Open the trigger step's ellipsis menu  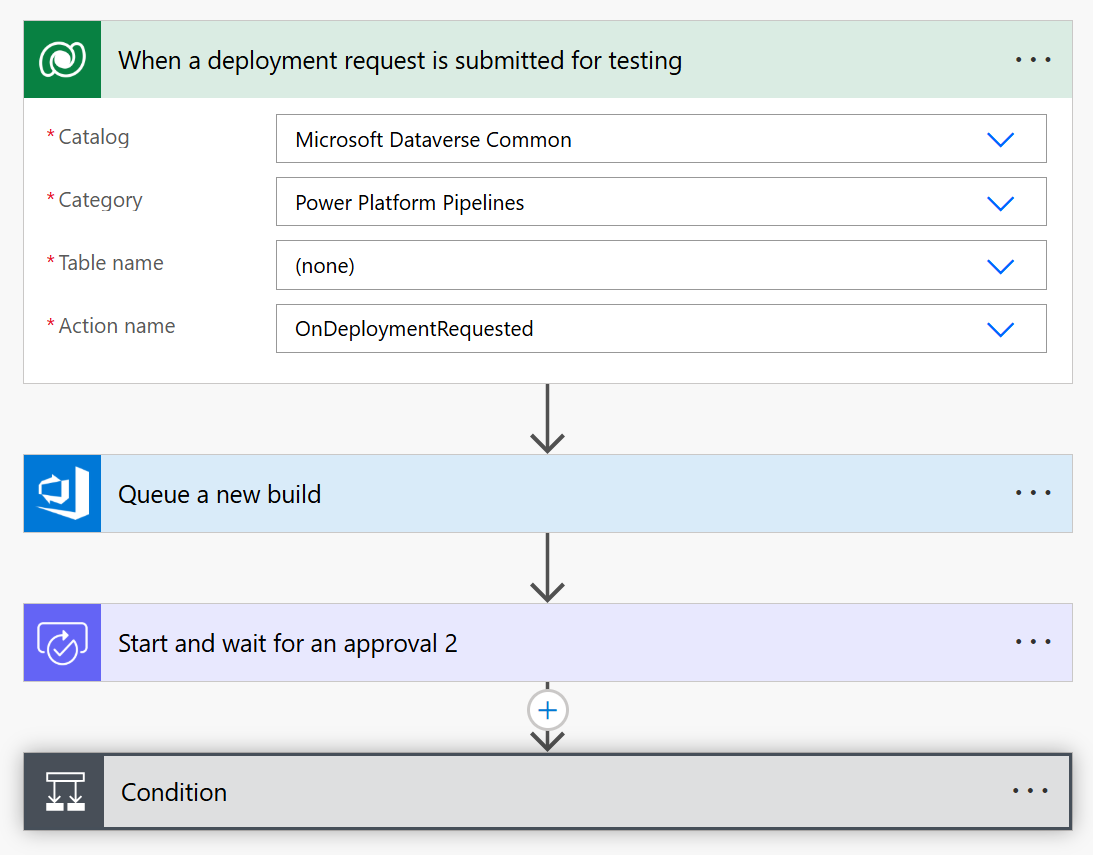(x=1032, y=59)
